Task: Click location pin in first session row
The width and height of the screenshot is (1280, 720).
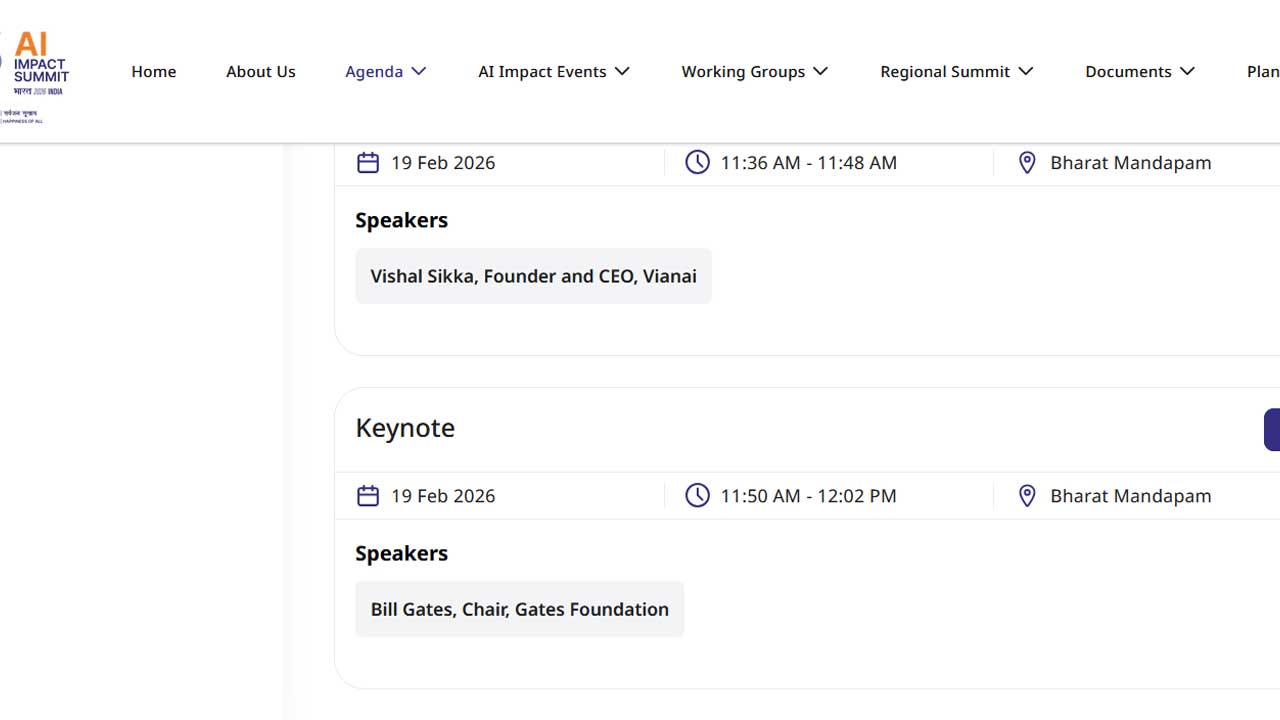Action: pyautogui.click(x=1027, y=162)
